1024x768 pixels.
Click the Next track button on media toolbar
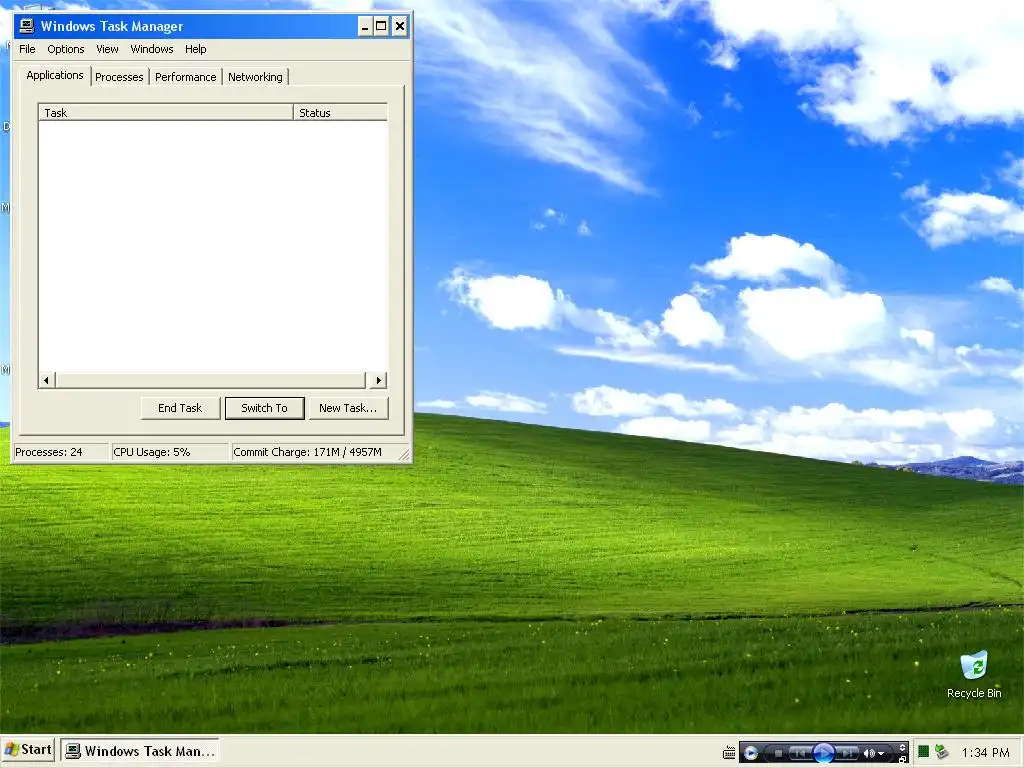coord(846,753)
